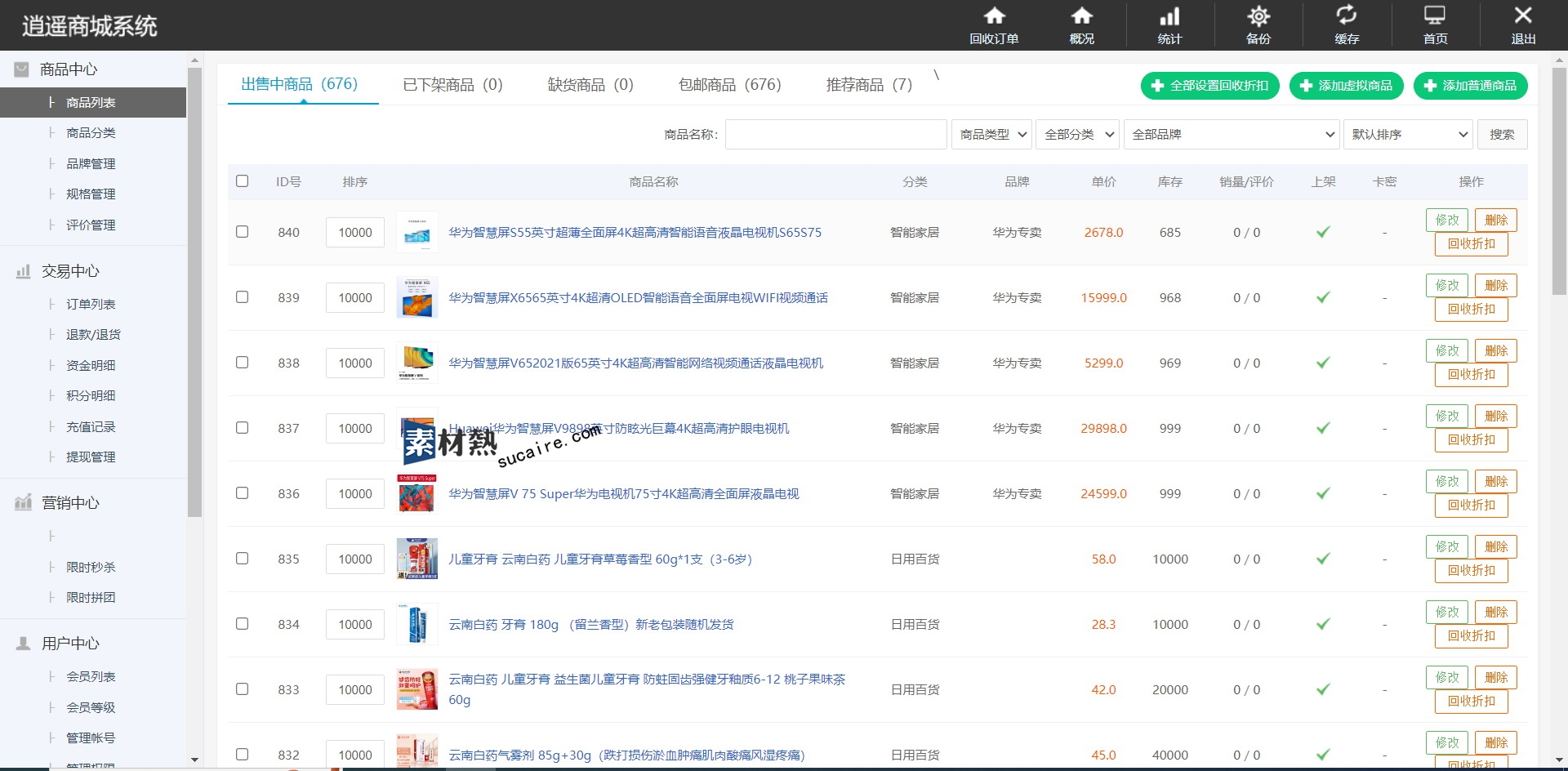The height and width of the screenshot is (771, 1568).
Task: Tick checkbox for product ID 833
Action: [x=242, y=689]
